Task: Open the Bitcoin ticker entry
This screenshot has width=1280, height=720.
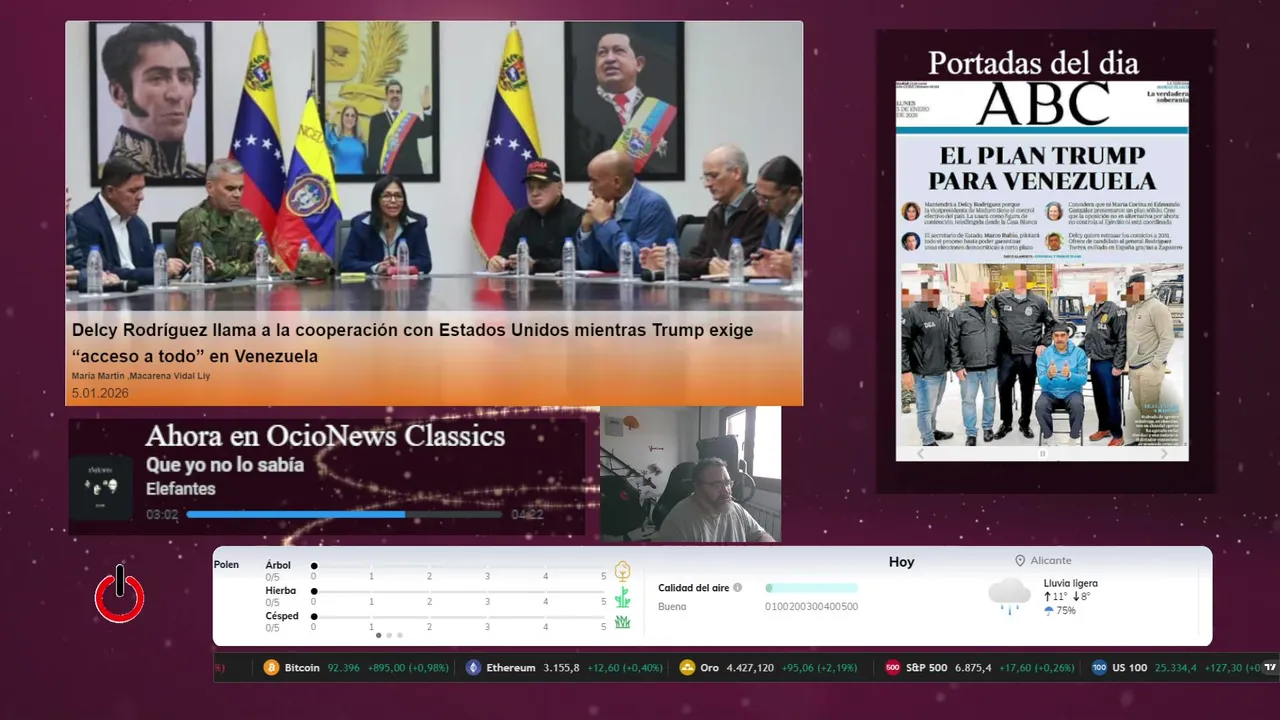Action: 356,667
